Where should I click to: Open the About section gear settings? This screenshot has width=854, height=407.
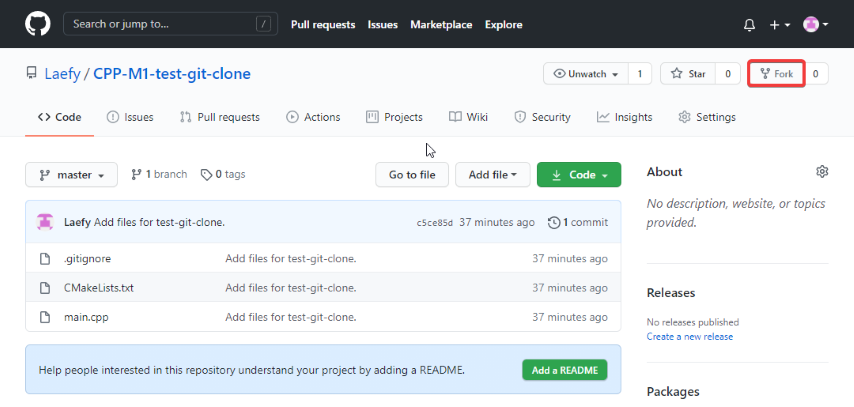(822, 172)
